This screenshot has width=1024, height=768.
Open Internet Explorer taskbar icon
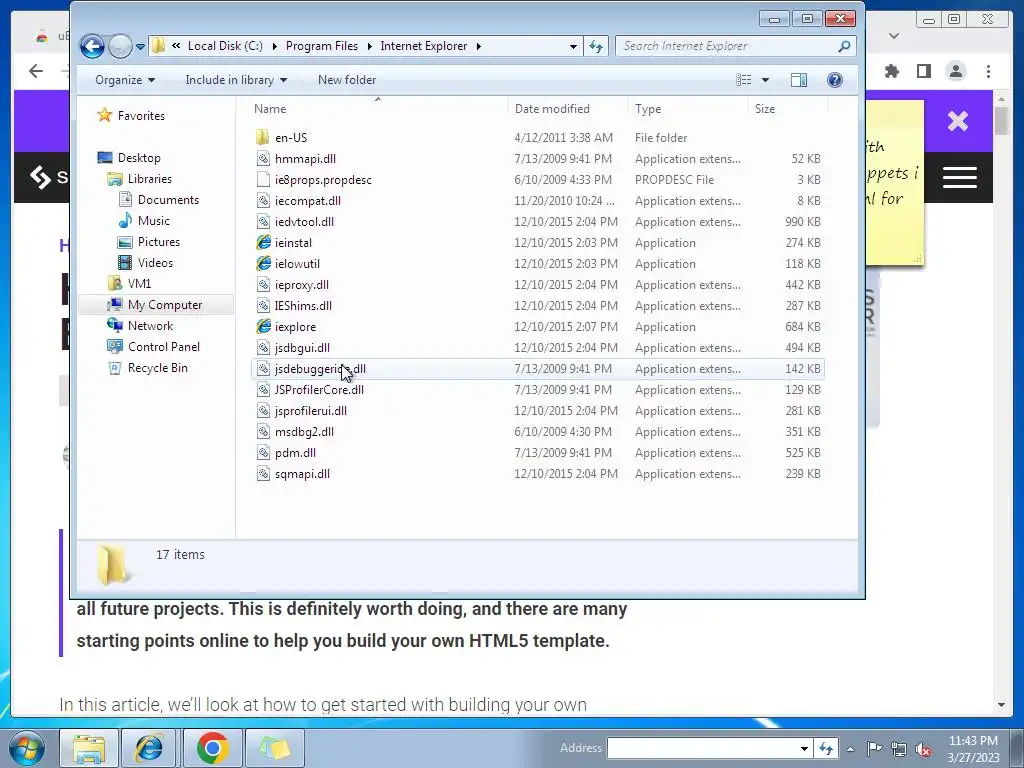[x=149, y=748]
